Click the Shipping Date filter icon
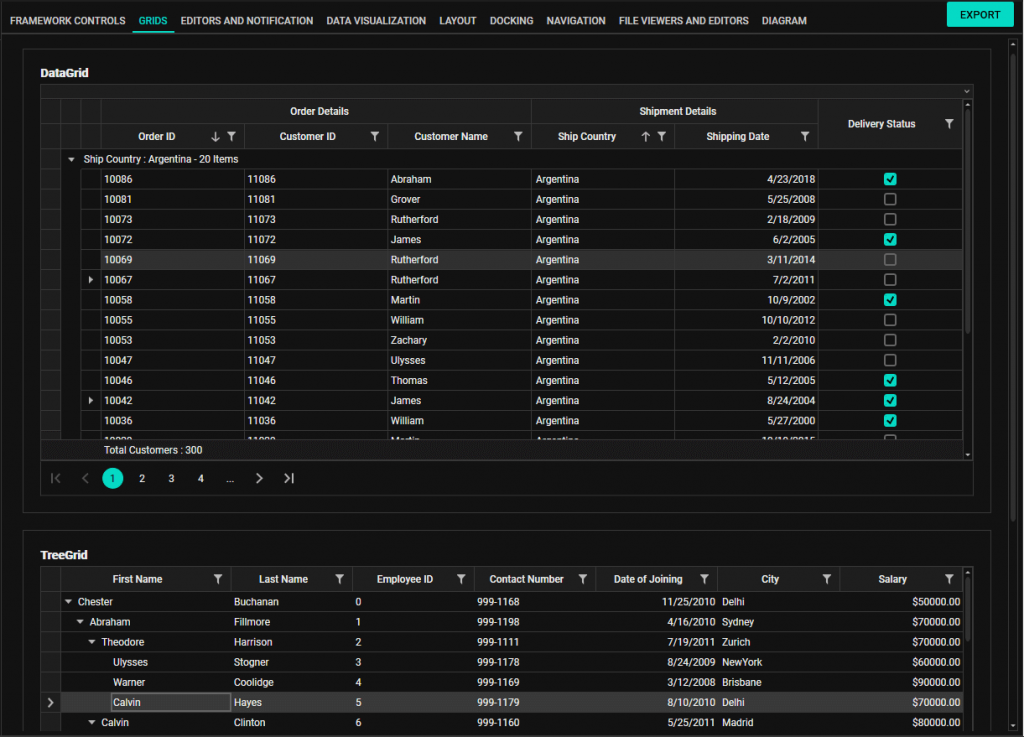Image resolution: width=1024 pixels, height=737 pixels. pos(805,137)
